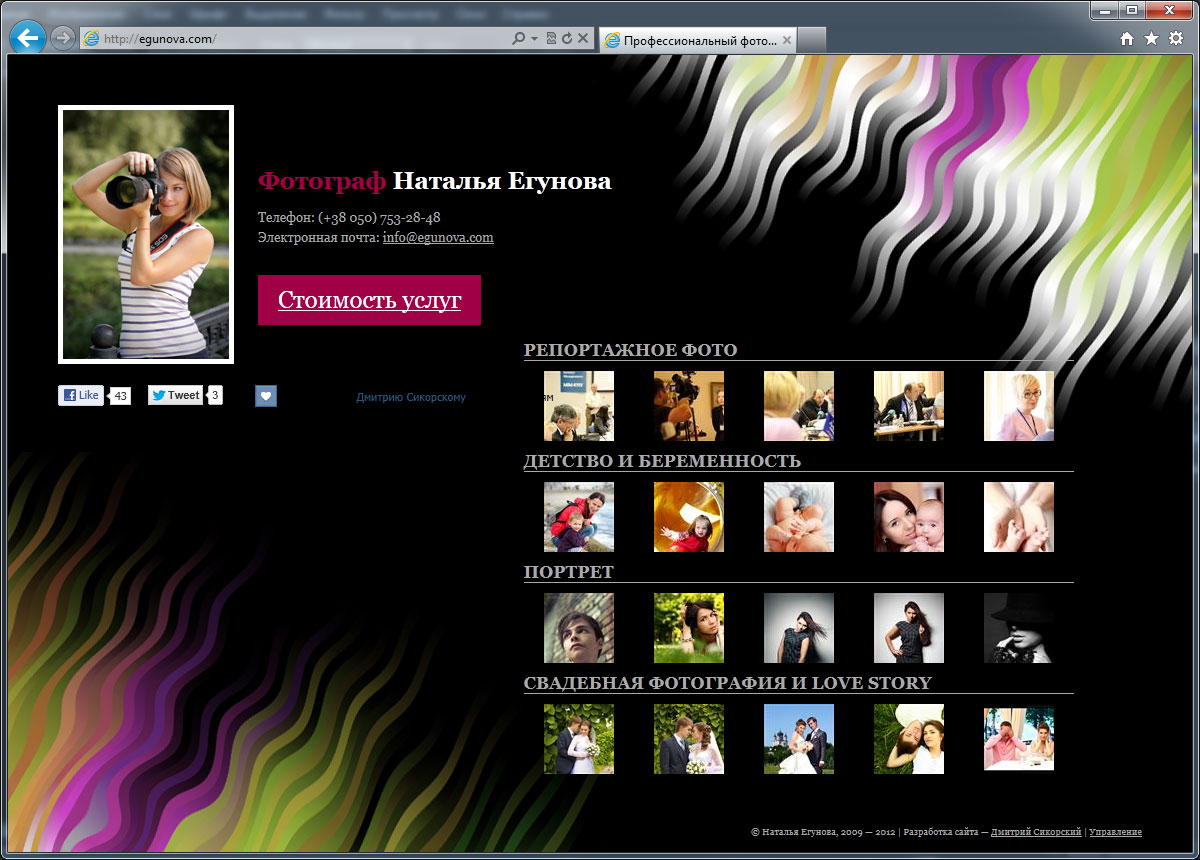Open third reportage thumbnail
This screenshot has height=860, width=1200.
click(x=799, y=406)
